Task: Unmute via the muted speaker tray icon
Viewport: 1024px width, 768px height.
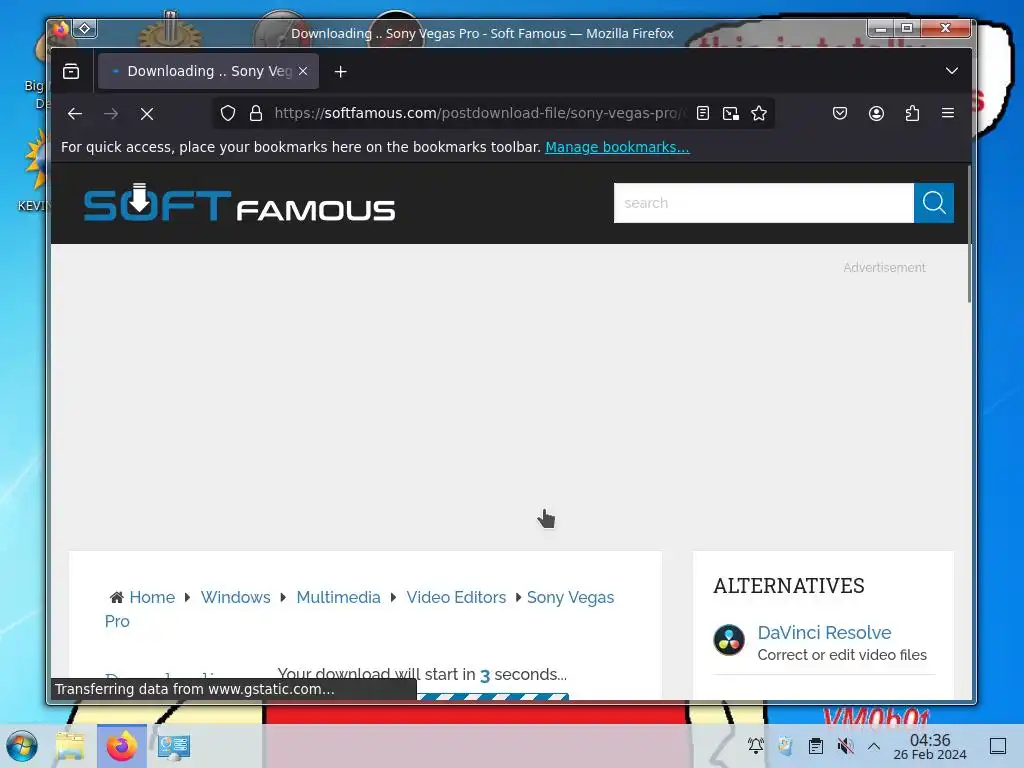Action: point(845,746)
